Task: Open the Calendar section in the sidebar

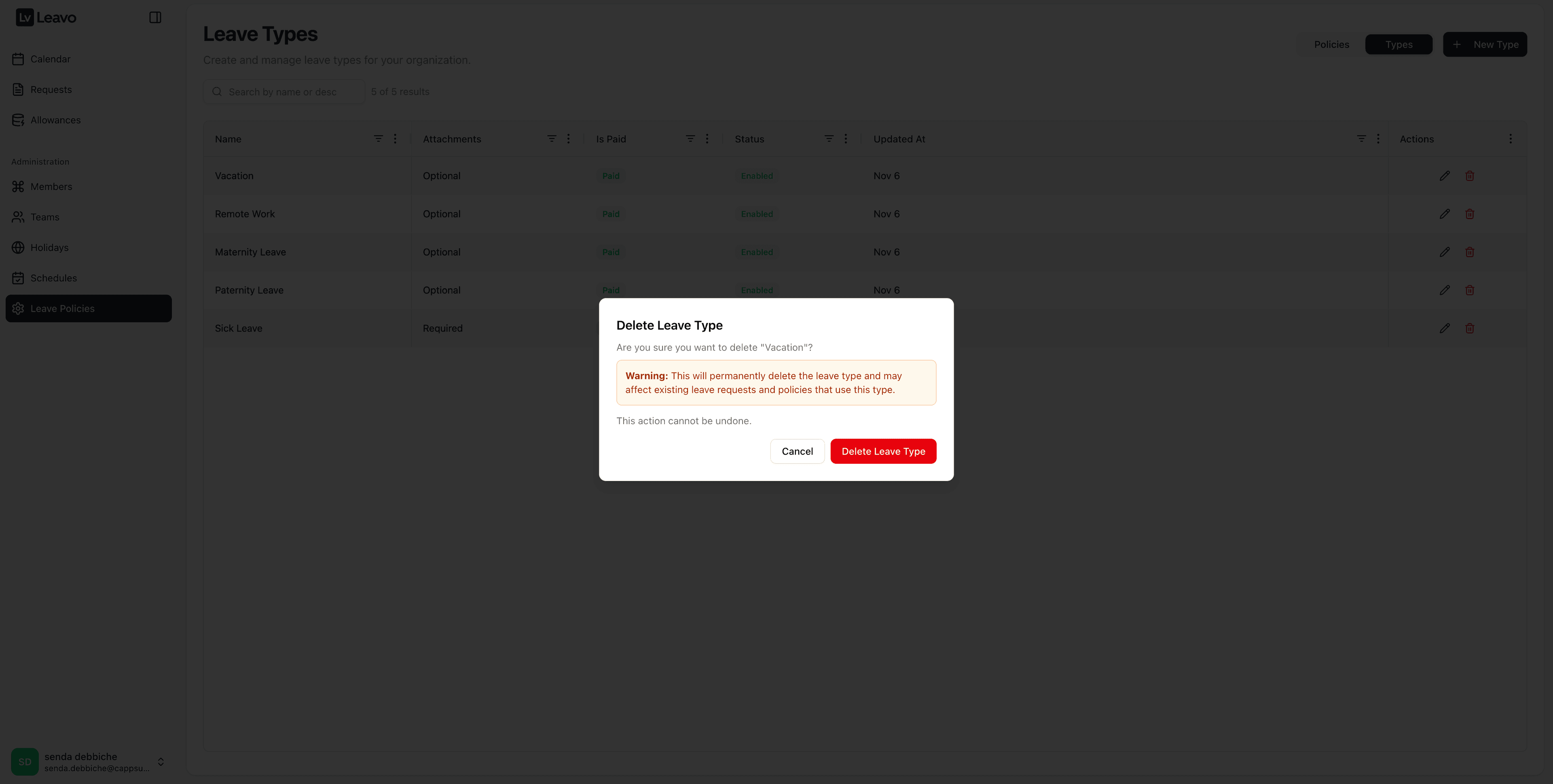Action: point(51,59)
